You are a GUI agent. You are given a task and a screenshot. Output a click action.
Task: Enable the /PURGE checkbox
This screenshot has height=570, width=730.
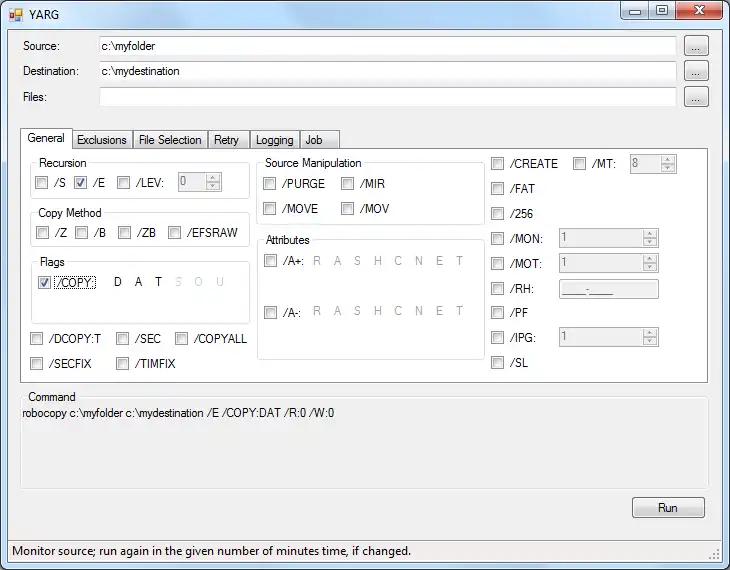tap(270, 183)
